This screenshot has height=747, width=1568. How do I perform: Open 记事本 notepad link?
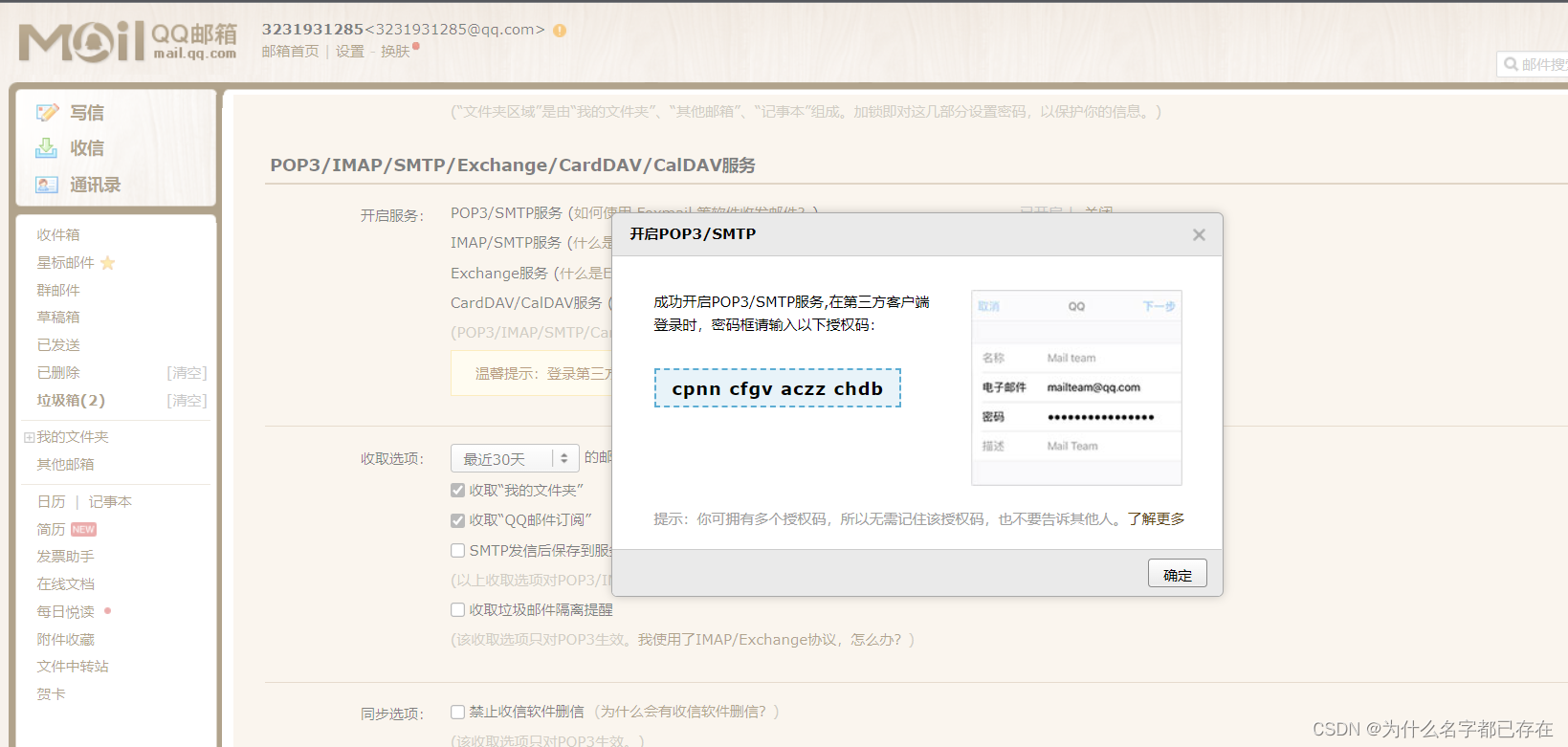(x=110, y=501)
